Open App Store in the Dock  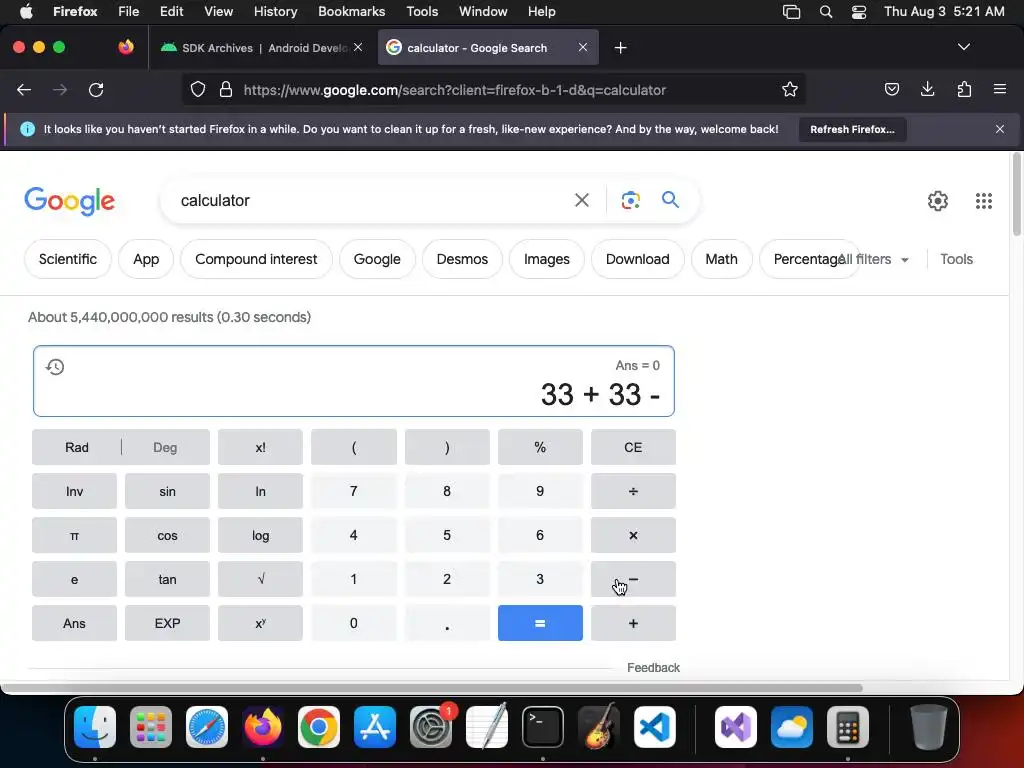(375, 727)
